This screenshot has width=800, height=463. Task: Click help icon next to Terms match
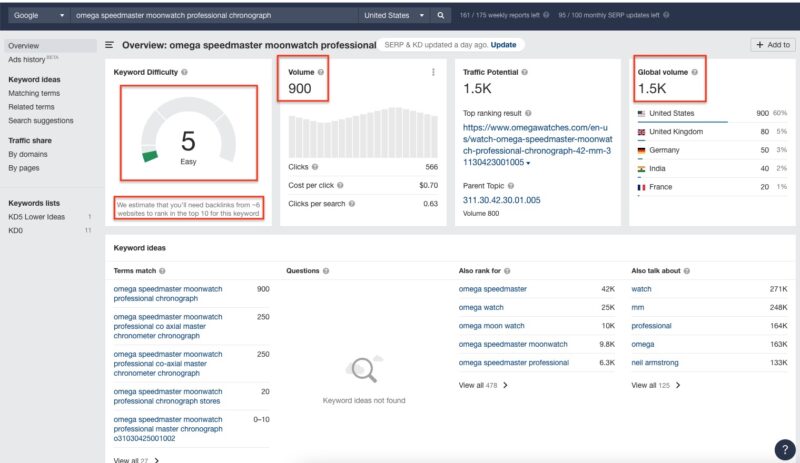[x=162, y=271]
